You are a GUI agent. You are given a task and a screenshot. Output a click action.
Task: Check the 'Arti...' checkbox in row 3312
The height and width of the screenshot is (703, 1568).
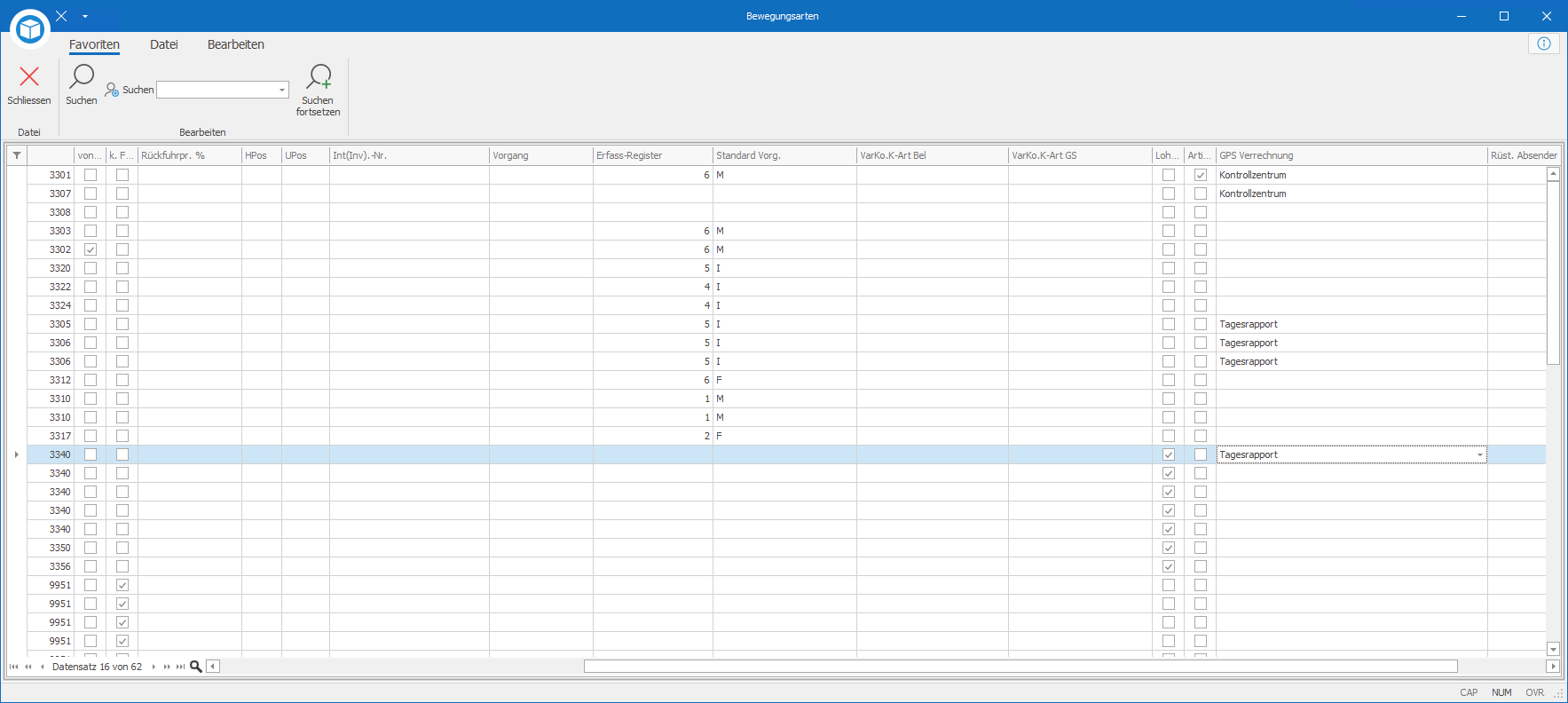[1201, 380]
